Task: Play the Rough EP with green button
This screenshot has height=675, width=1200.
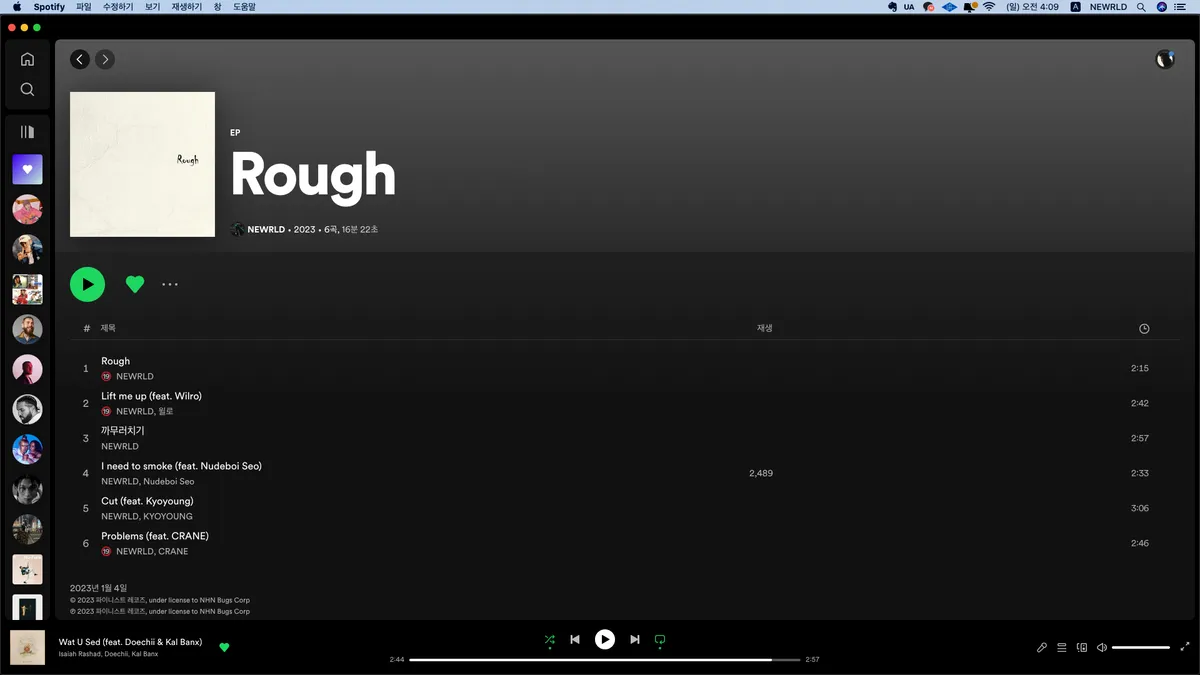Action: tap(88, 285)
